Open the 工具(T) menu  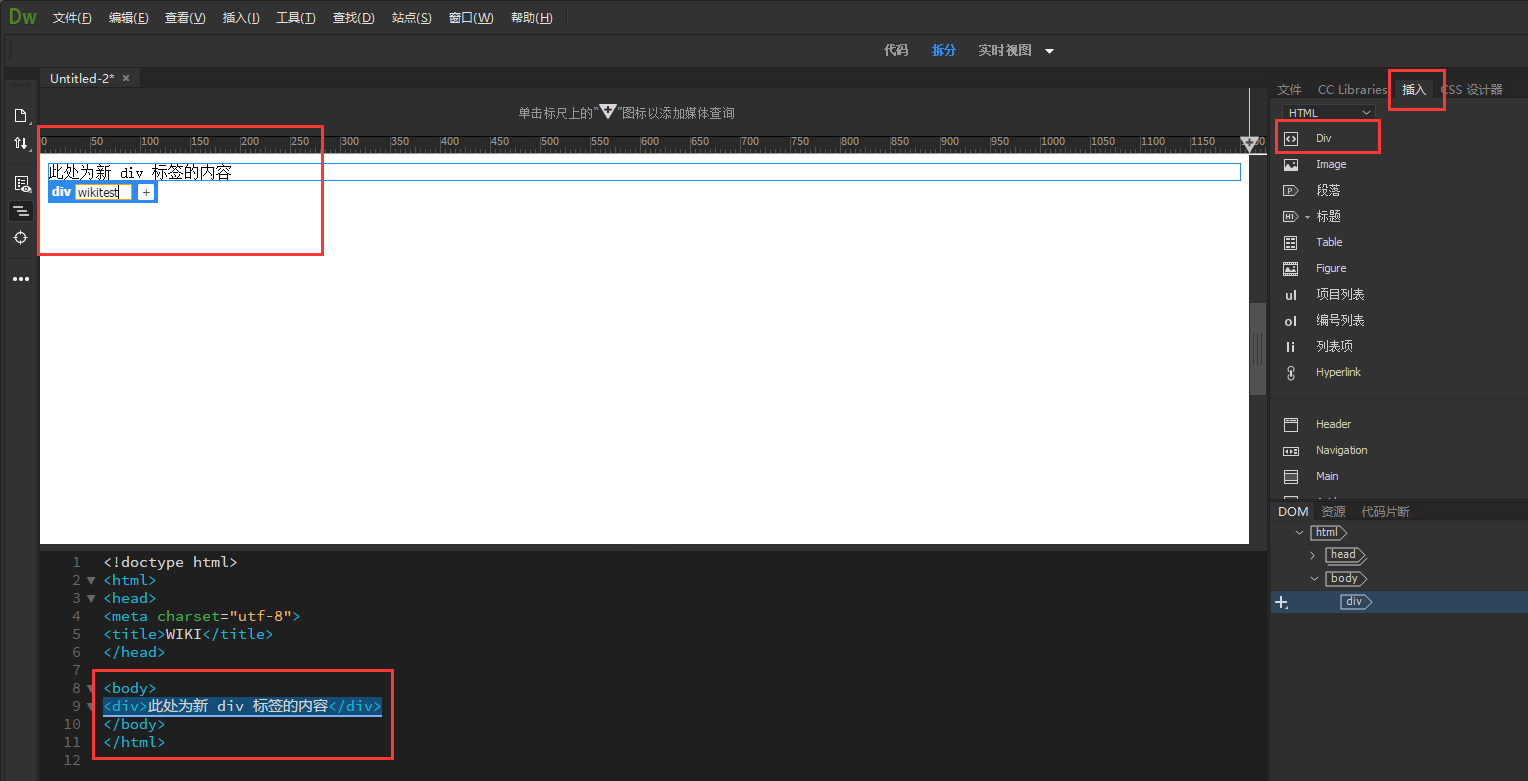296,18
